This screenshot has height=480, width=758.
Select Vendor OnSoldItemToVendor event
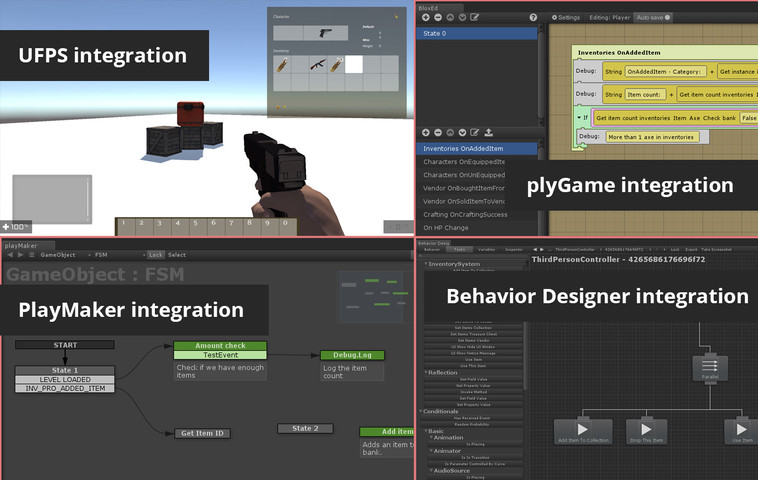click(x=464, y=201)
